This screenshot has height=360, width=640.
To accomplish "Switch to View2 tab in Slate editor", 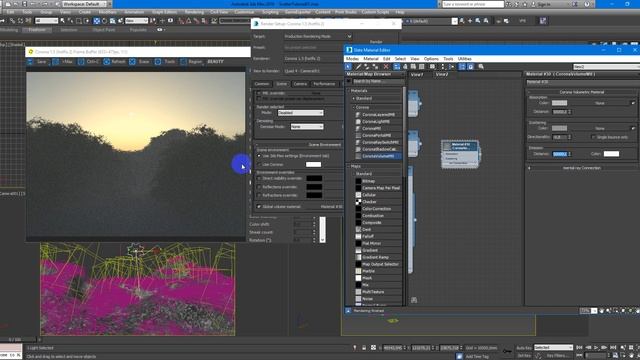I will coord(442,75).
